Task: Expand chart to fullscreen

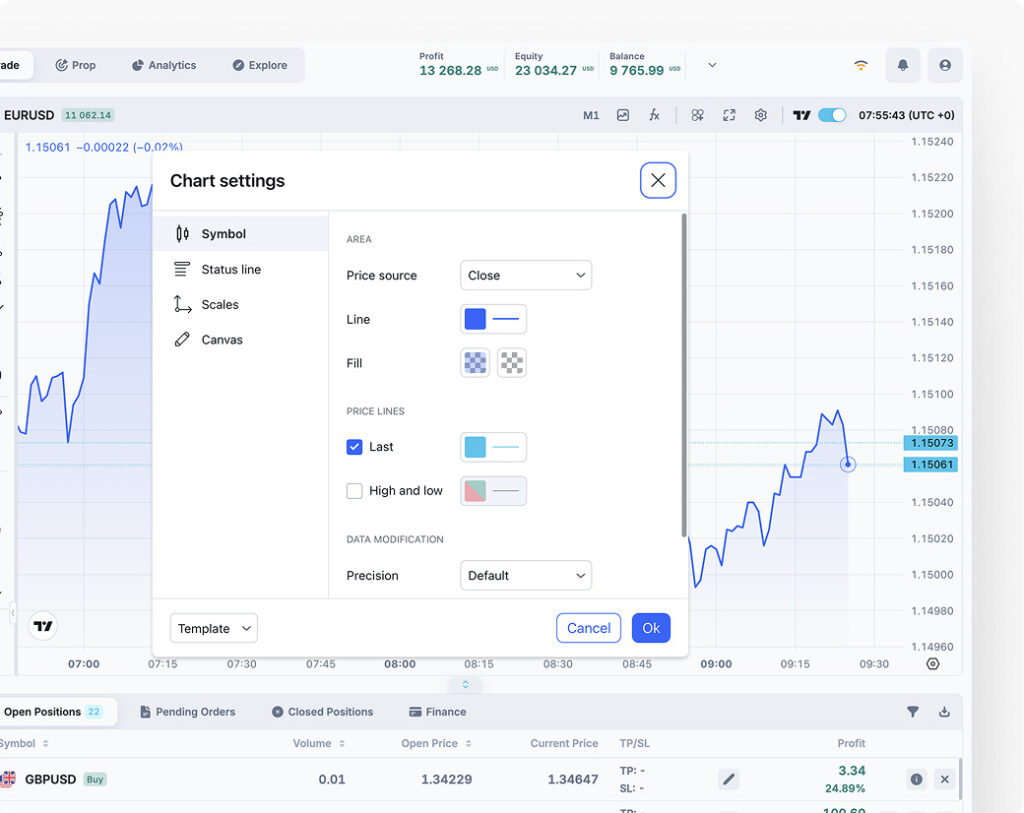Action: point(729,116)
